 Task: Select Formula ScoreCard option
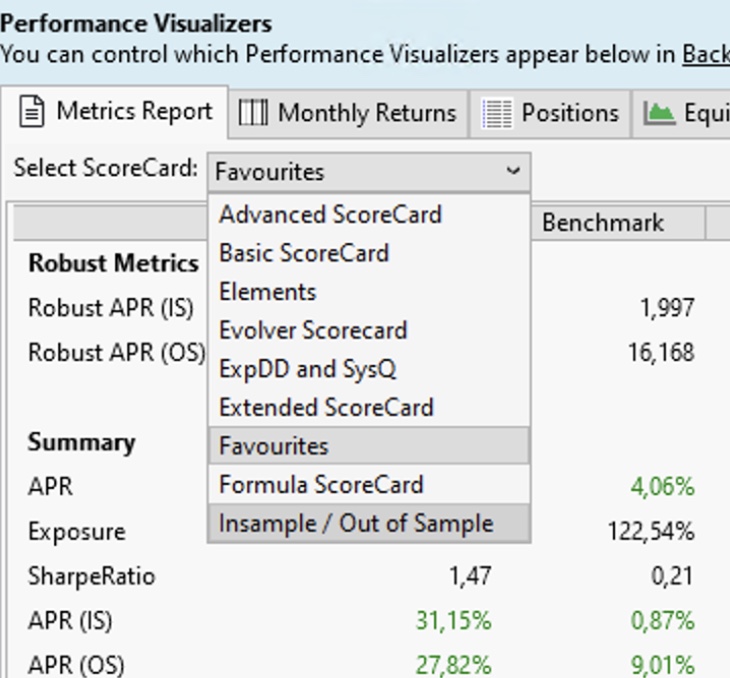tap(322, 485)
